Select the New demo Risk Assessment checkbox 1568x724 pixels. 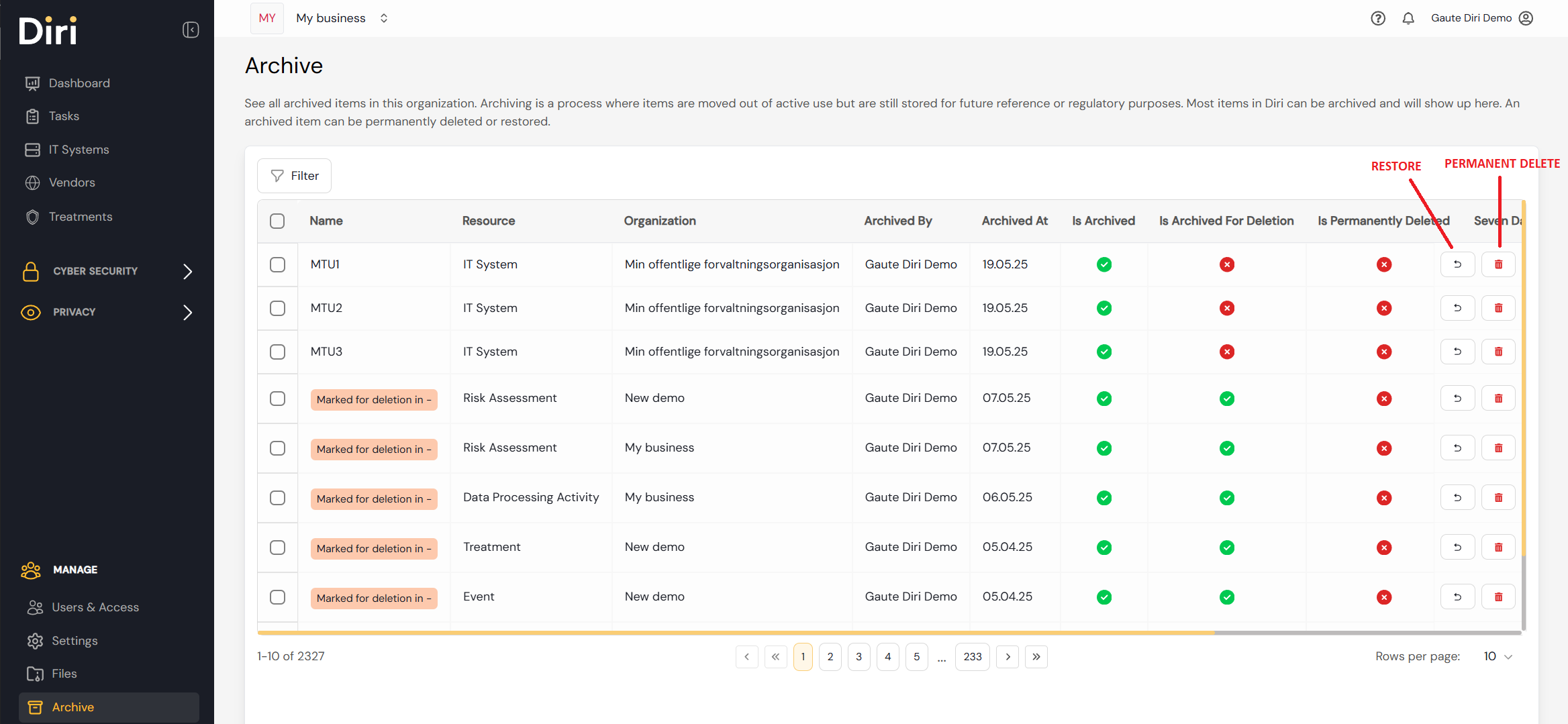coord(277,399)
